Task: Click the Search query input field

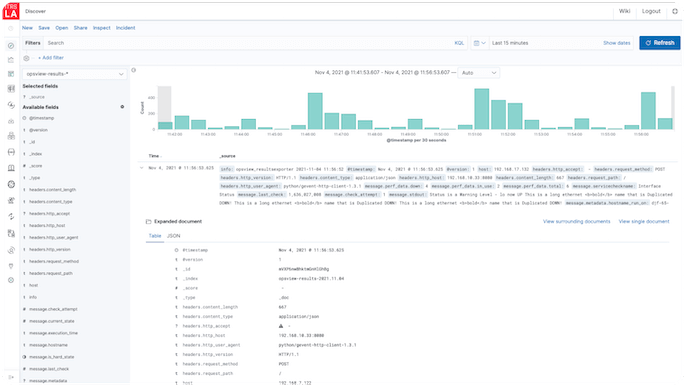Action: point(249,43)
